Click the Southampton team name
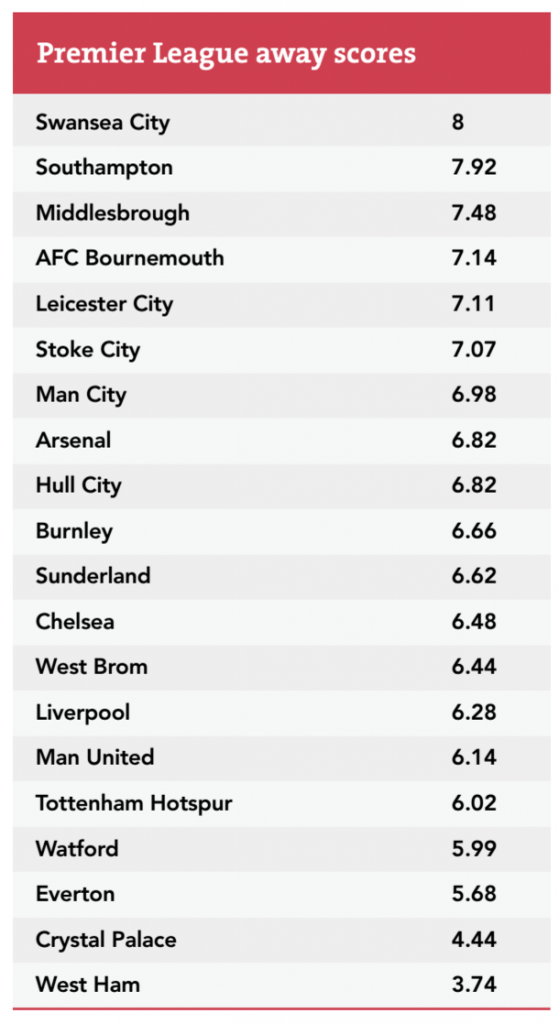Image resolution: width=559 pixels, height=1024 pixels. [104, 168]
